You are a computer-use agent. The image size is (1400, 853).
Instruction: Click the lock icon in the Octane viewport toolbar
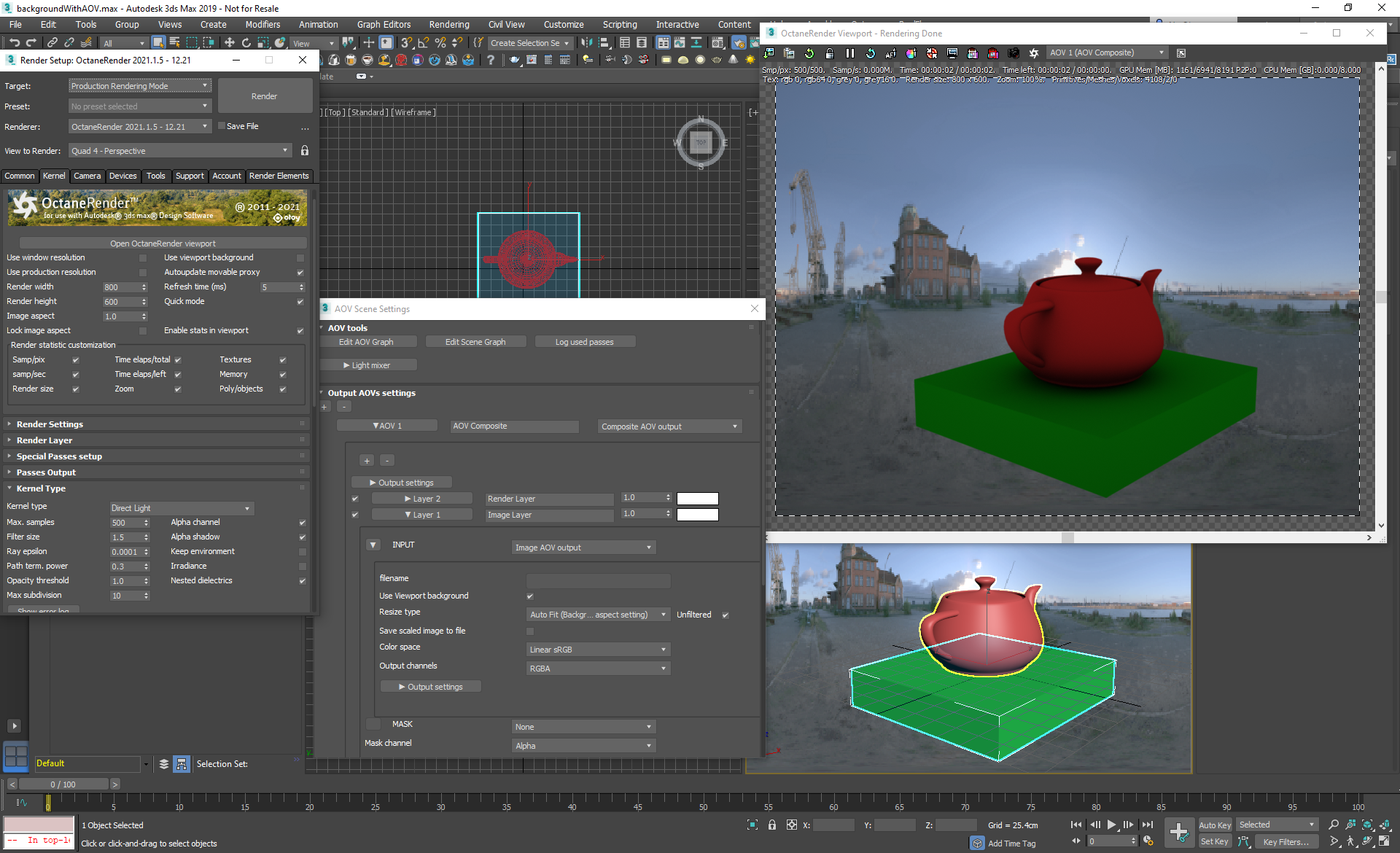(x=829, y=53)
